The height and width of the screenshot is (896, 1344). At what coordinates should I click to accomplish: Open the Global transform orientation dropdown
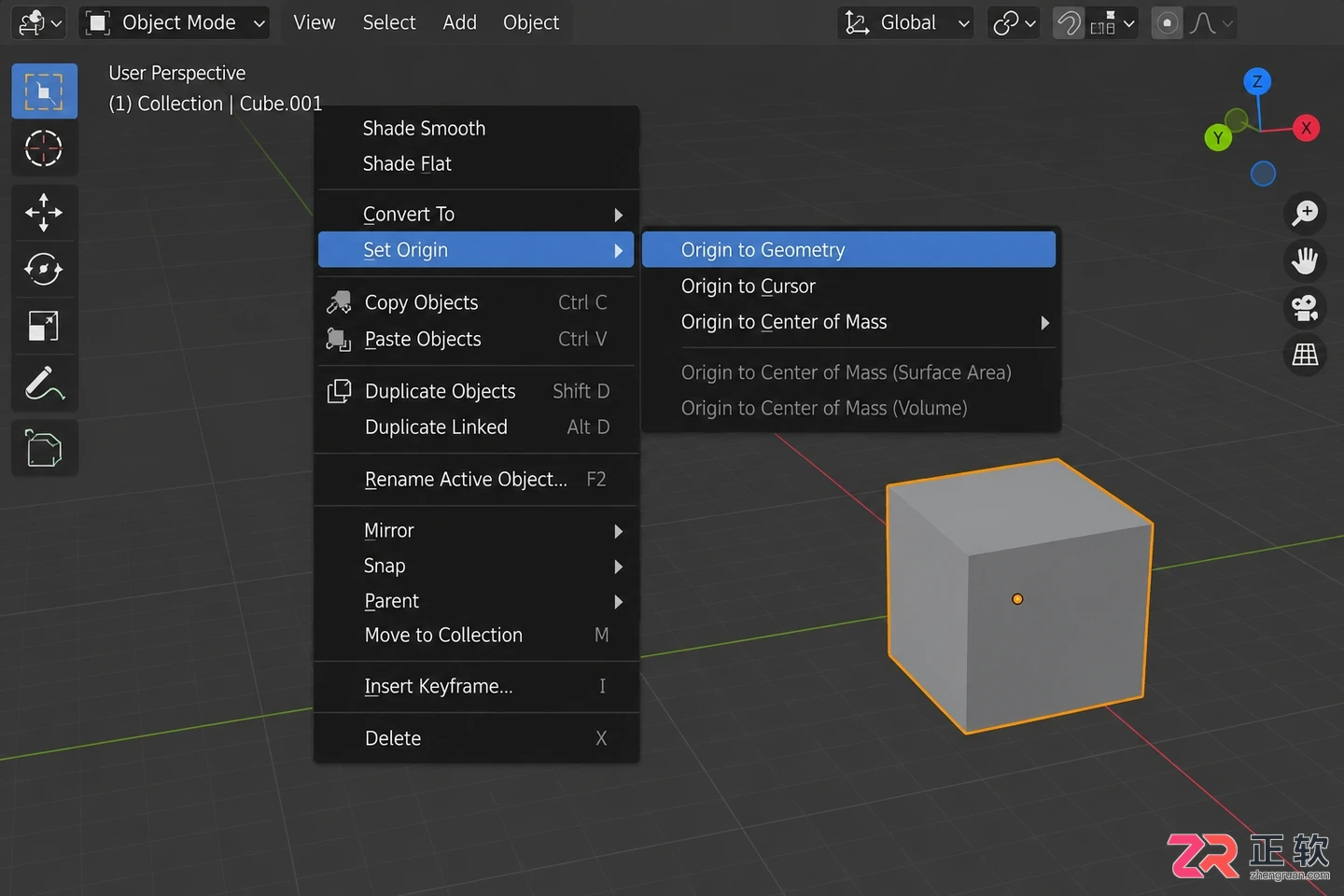click(906, 22)
